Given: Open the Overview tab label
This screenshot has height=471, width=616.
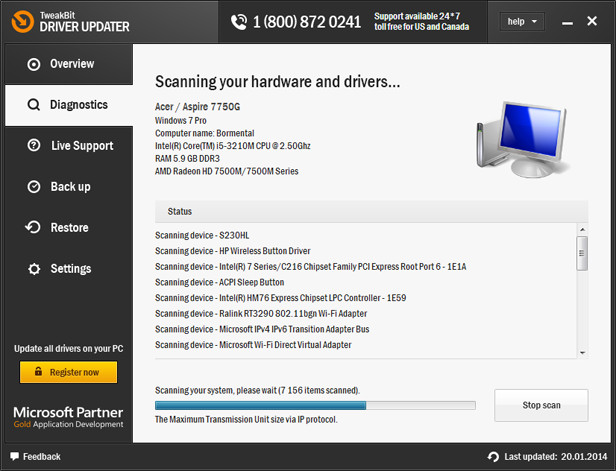Looking at the screenshot, I should (72, 64).
